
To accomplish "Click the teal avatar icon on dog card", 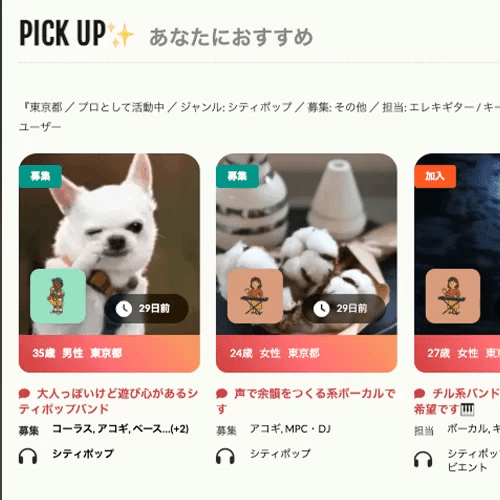I will pos(58,296).
